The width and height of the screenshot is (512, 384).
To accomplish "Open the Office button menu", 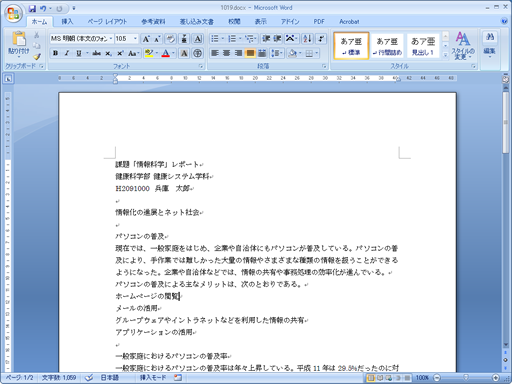I will (x=13, y=13).
